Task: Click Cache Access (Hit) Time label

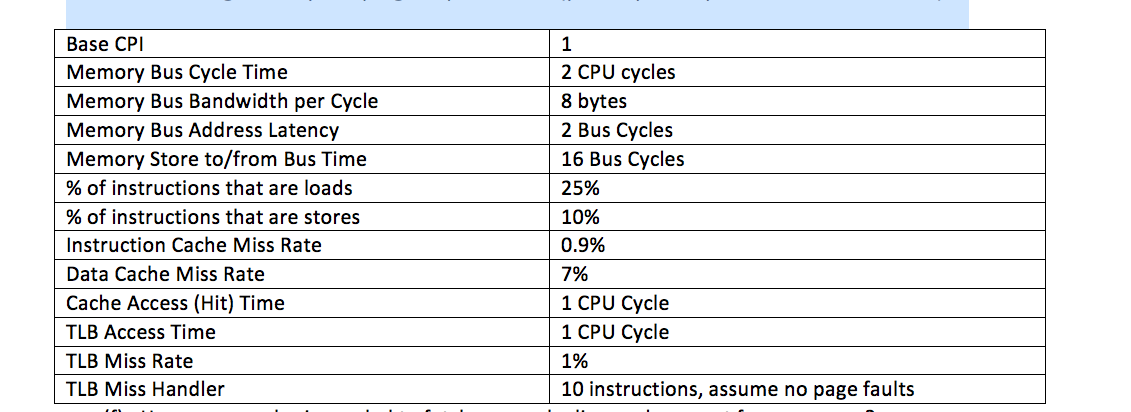Action: click(x=175, y=303)
